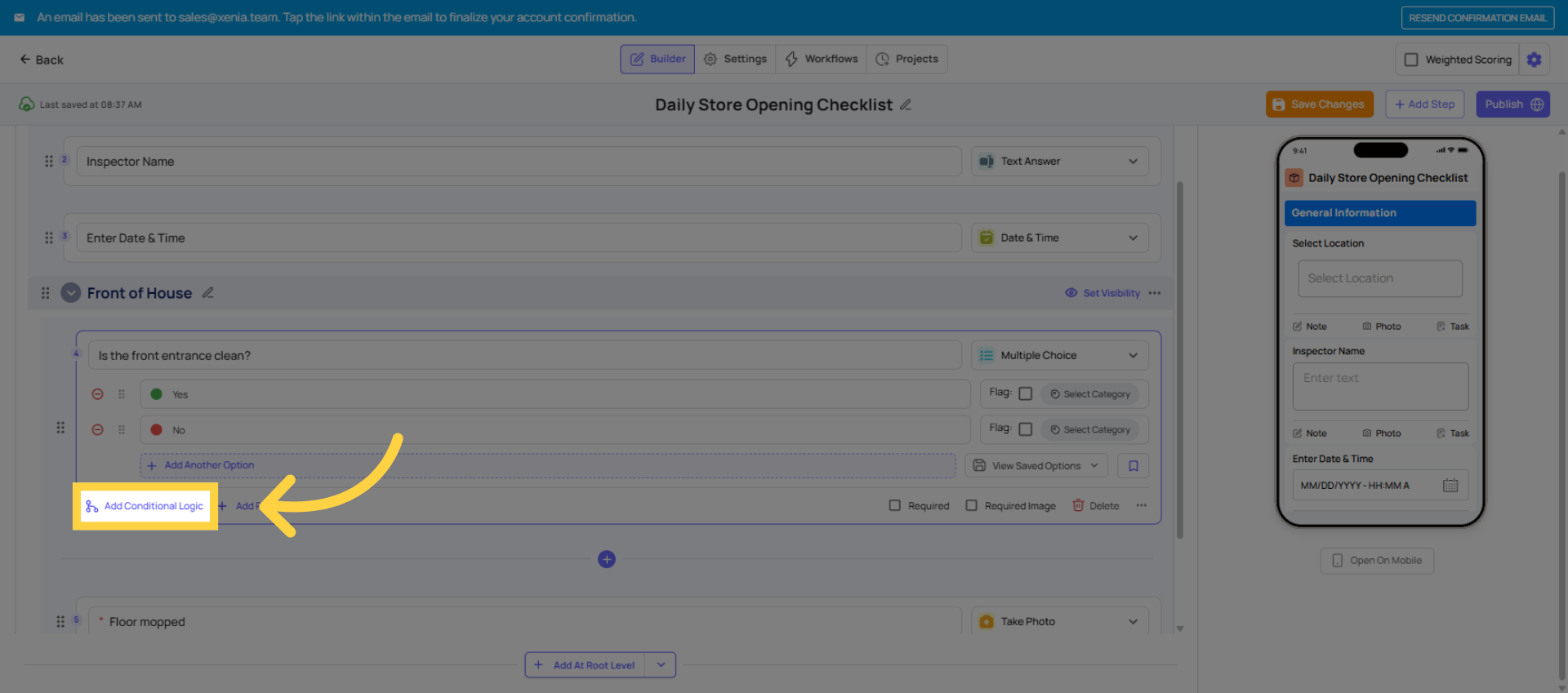Open Front of House more options menu
1568x693 pixels.
click(x=1155, y=293)
